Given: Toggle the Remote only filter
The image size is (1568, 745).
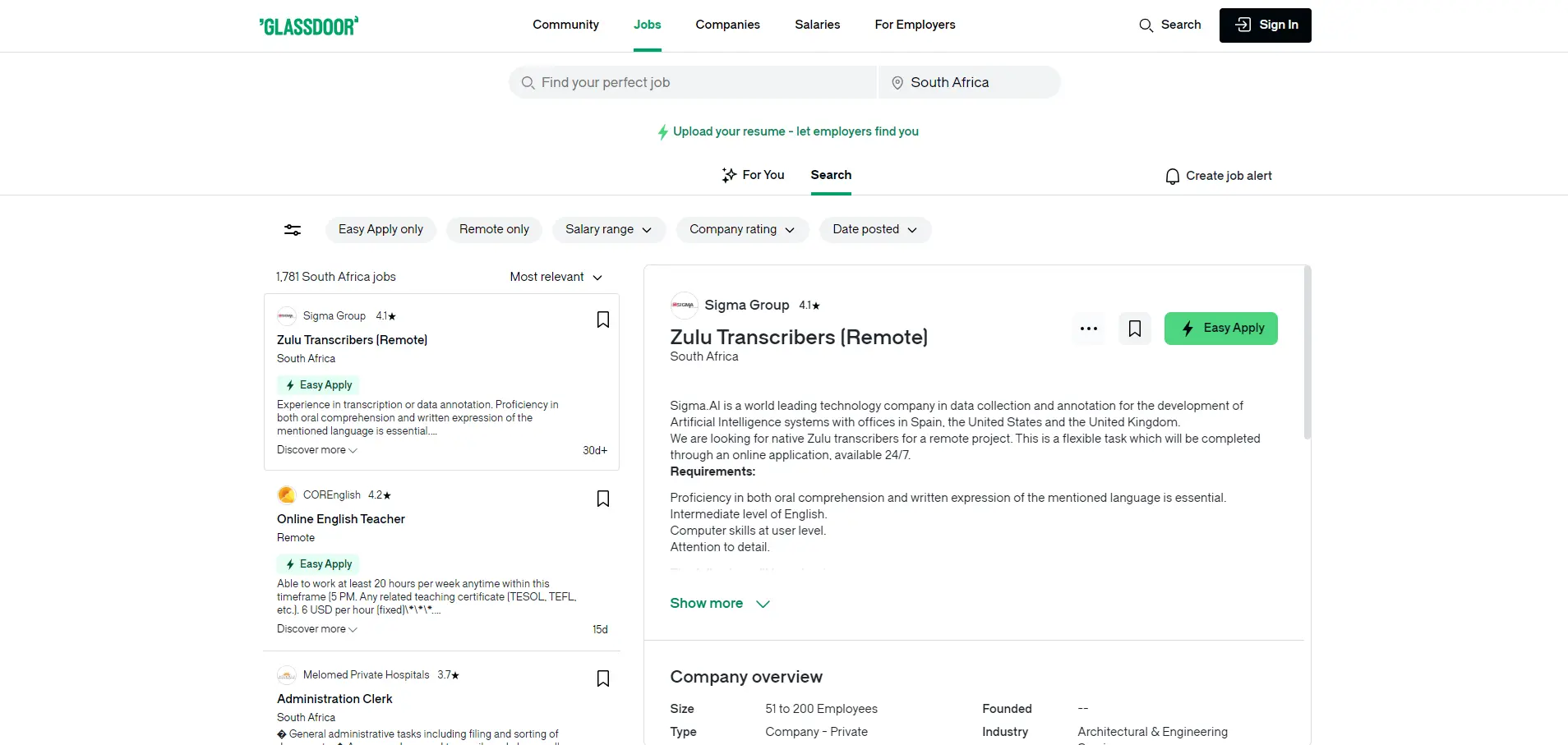Looking at the screenshot, I should pos(494,229).
